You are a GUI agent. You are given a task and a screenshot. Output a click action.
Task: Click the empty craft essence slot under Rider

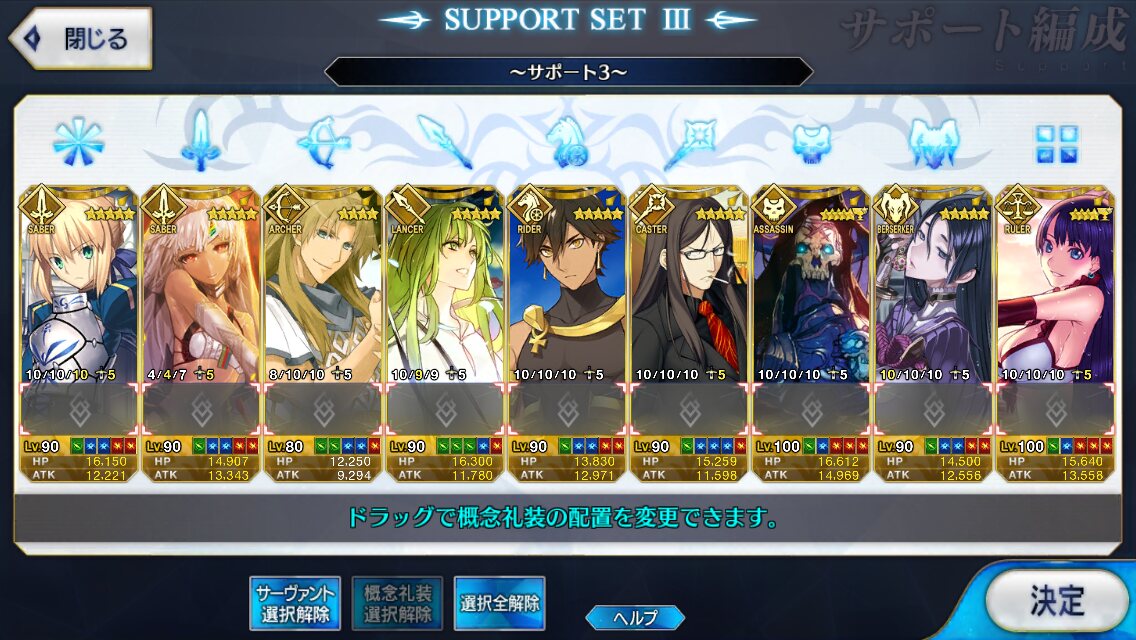[567, 410]
